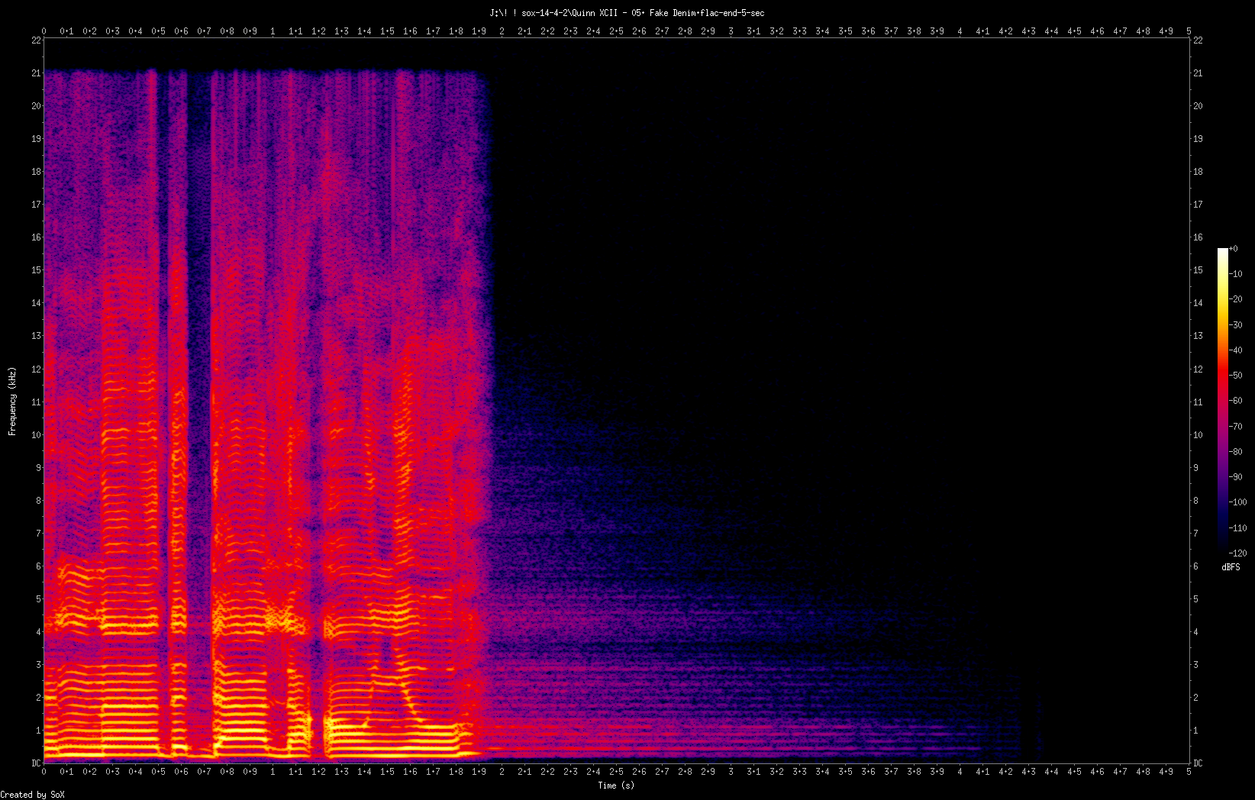Click the 2.5 tick on top time axis
The image size is (1255, 800).
click(x=616, y=31)
